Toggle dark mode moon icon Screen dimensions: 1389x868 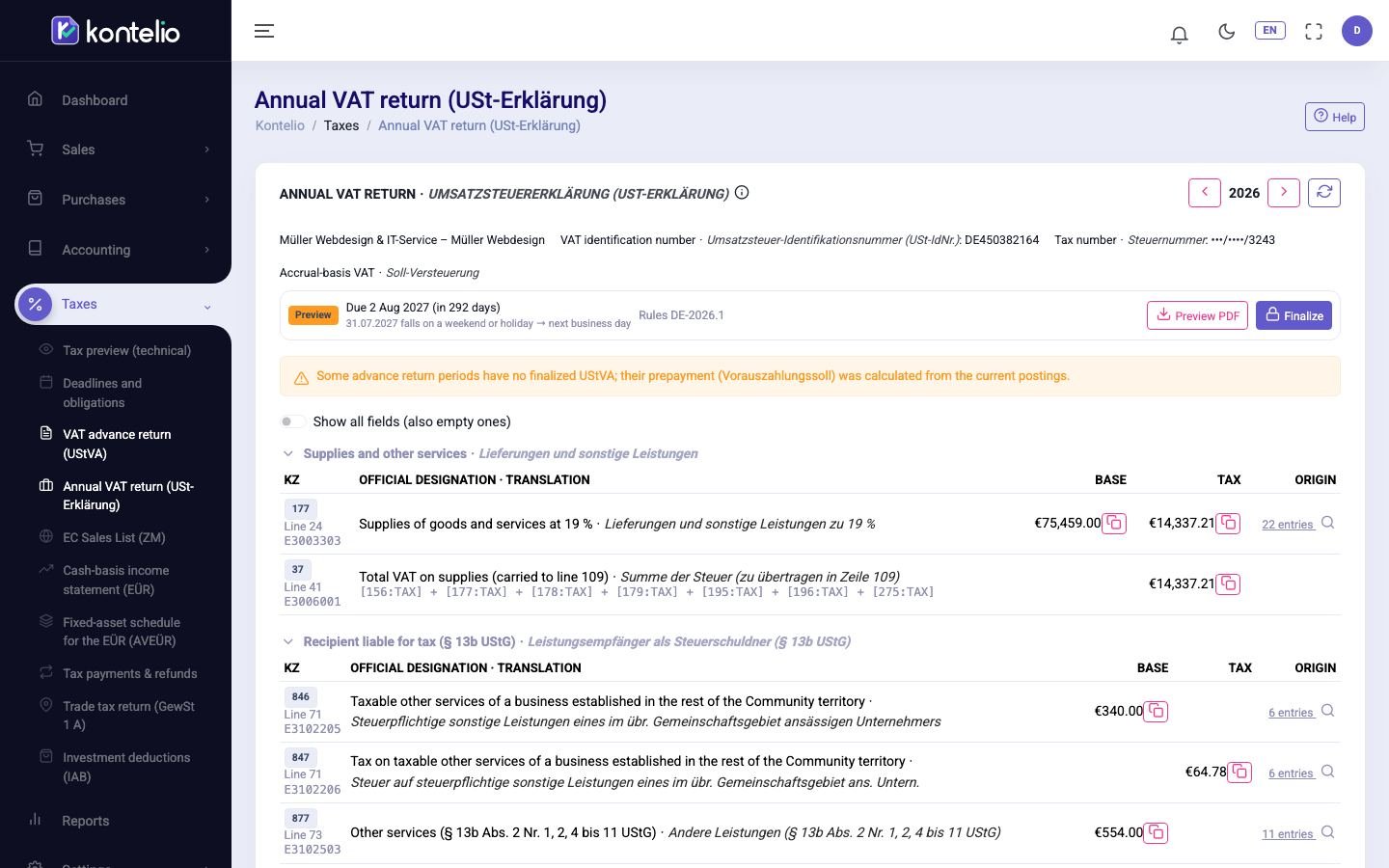click(1227, 31)
